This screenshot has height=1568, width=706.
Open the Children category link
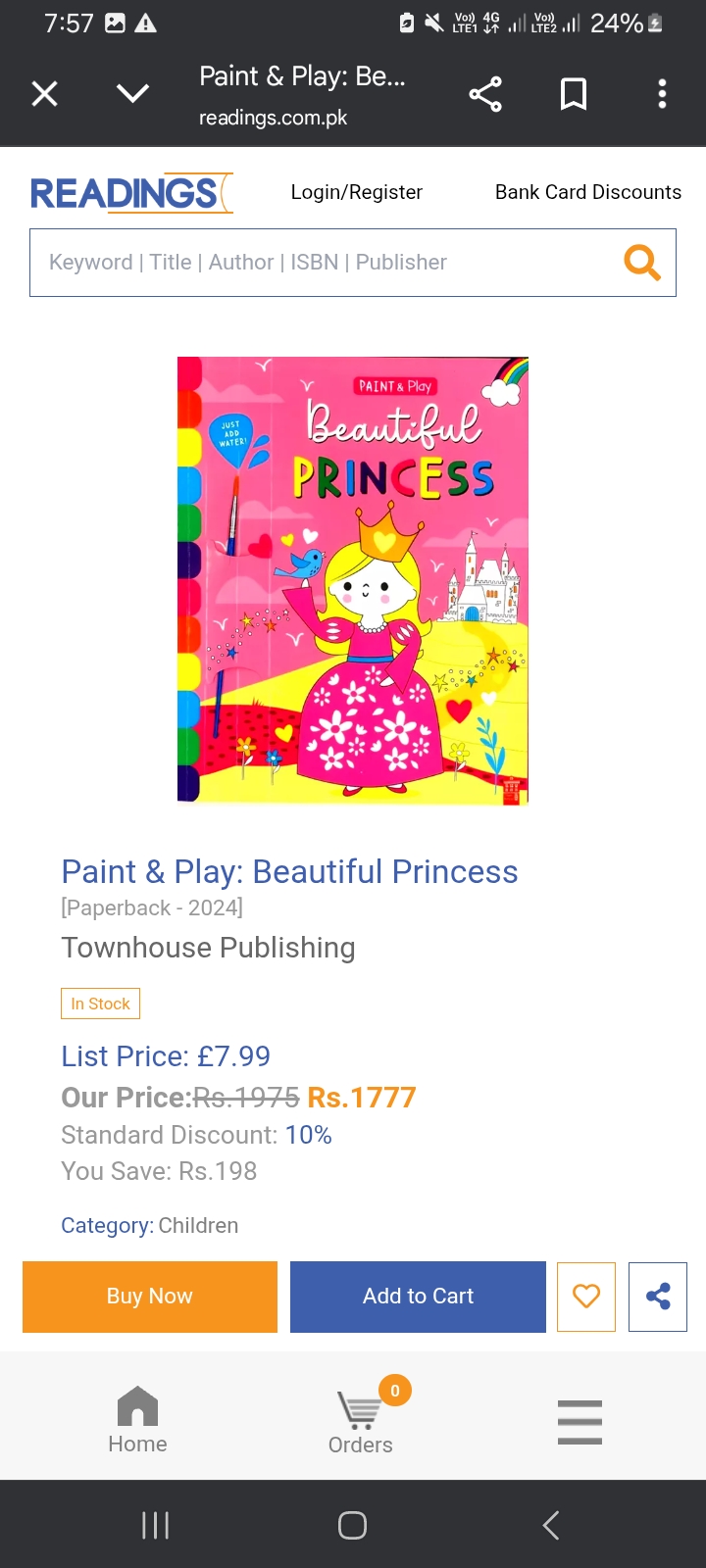[198, 1226]
